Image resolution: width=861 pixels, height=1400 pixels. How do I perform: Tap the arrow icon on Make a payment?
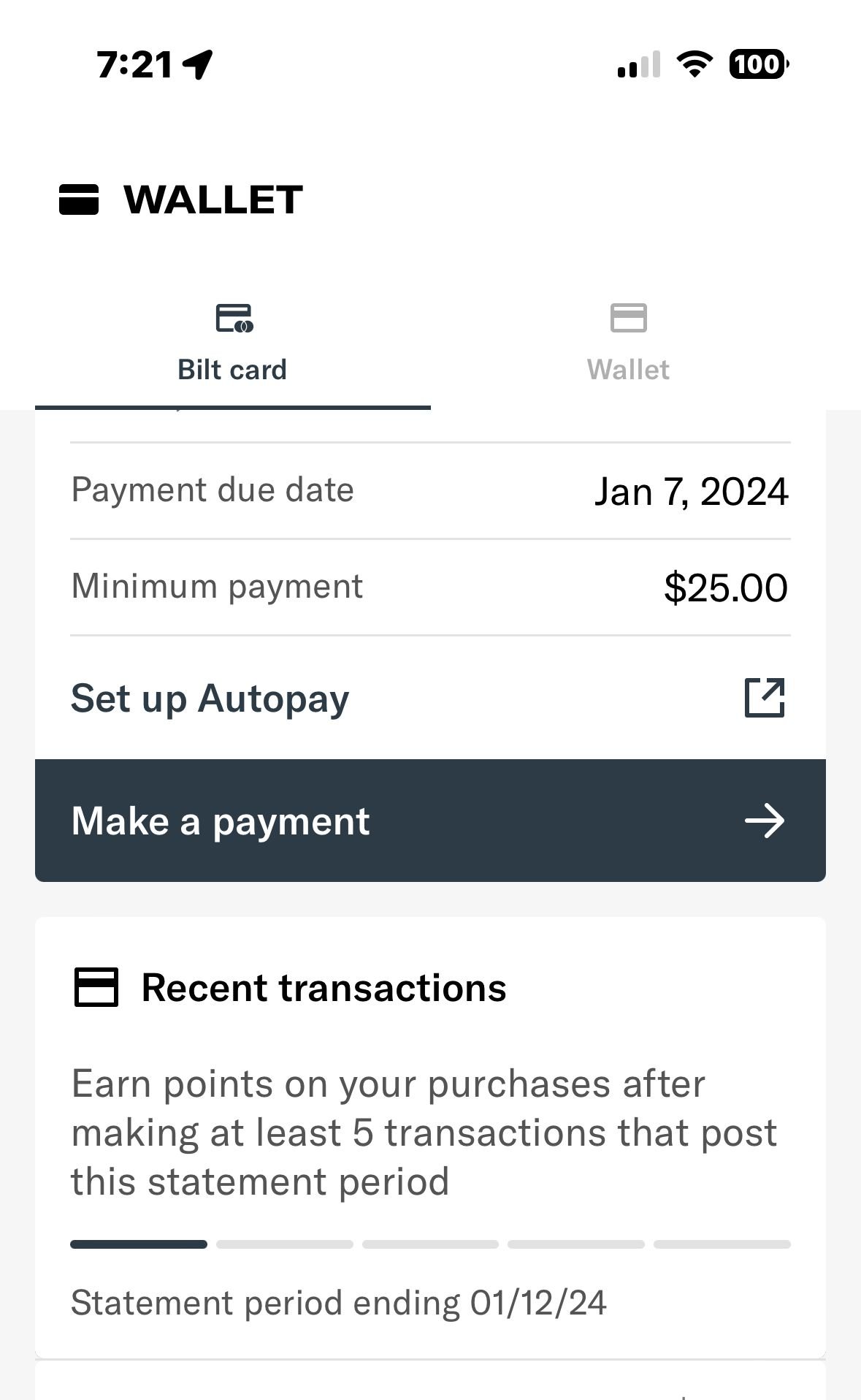click(764, 821)
